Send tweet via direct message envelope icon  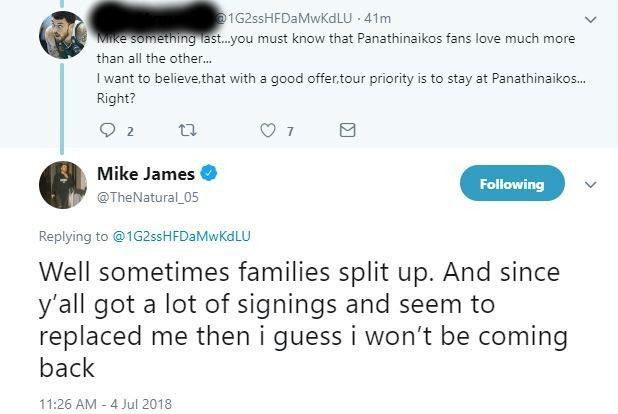pos(347,130)
